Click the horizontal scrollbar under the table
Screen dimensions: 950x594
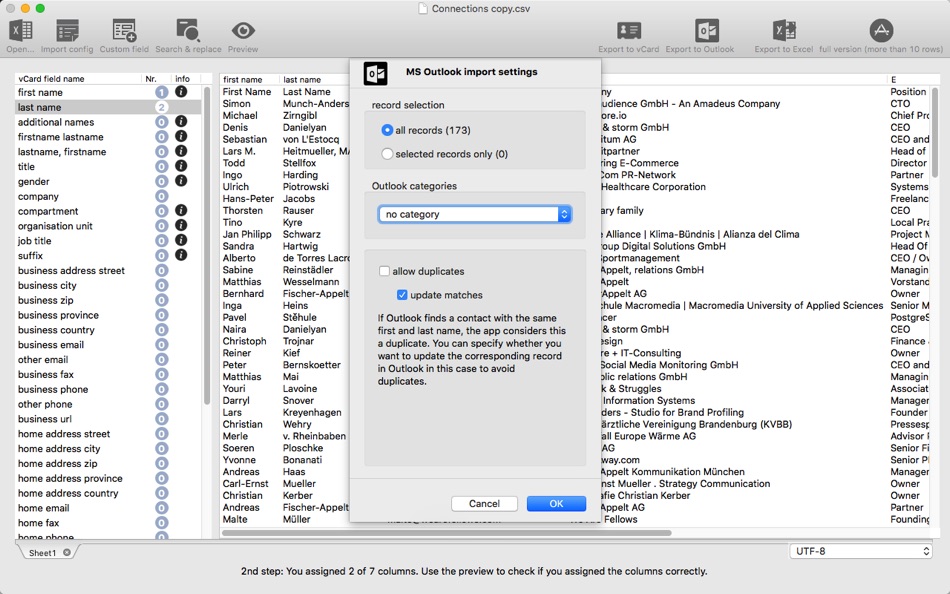click(x=447, y=533)
